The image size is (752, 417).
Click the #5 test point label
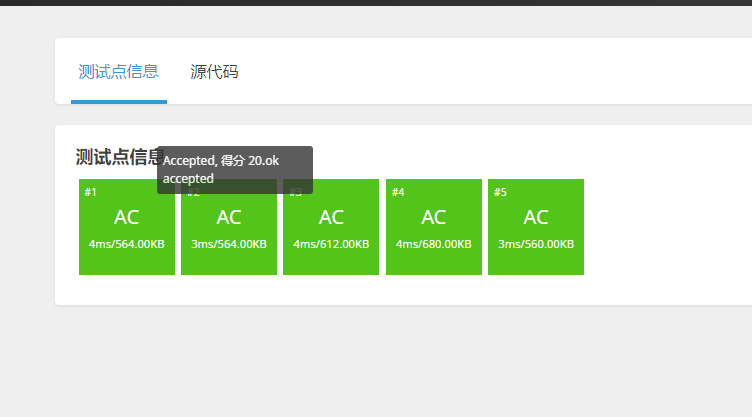tap(500, 192)
